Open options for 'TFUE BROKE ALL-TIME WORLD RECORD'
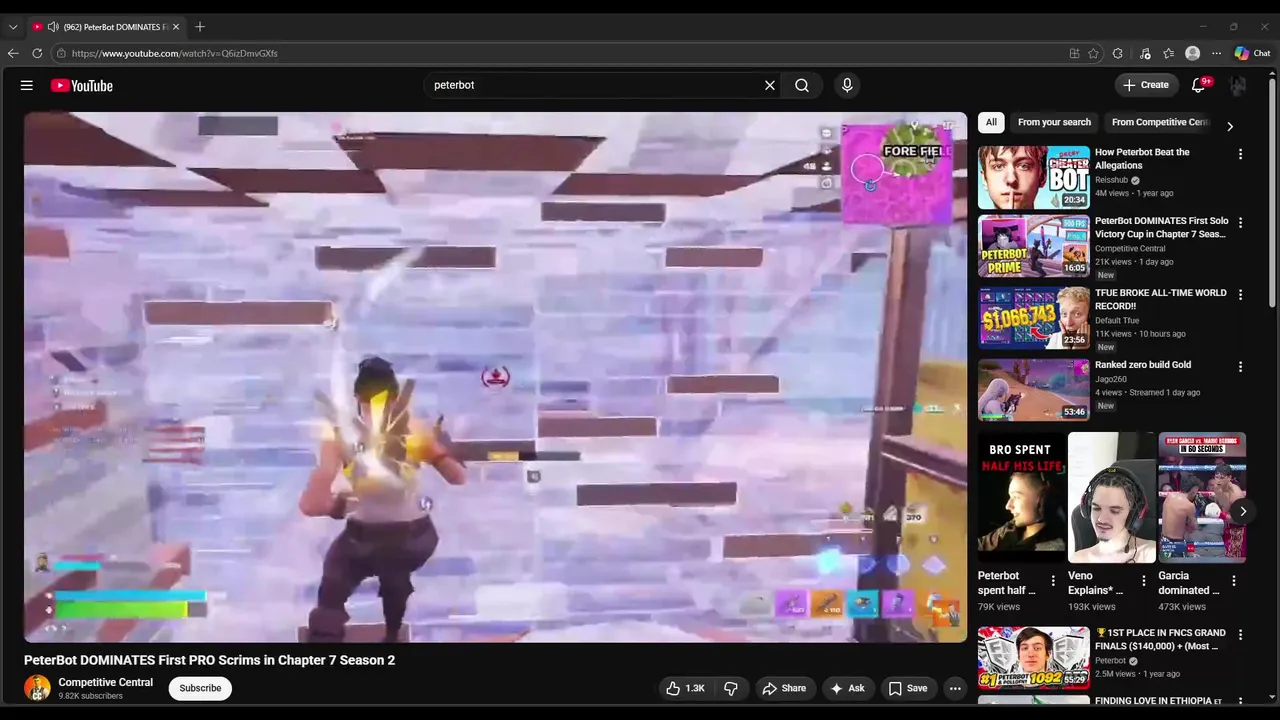Image resolution: width=1280 pixels, height=720 pixels. pos(1240,295)
